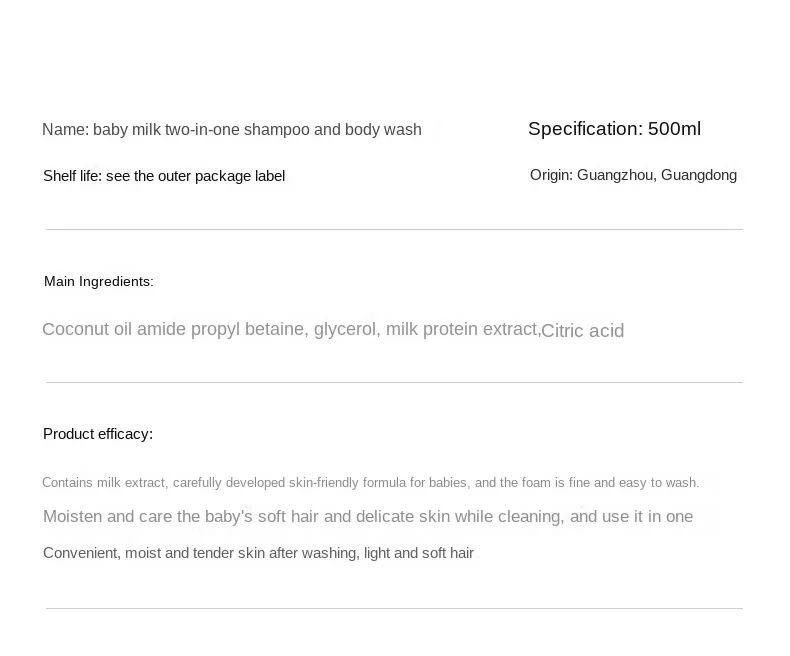Click the divider line below ingredients
The width and height of the screenshot is (790, 656).
point(394,382)
